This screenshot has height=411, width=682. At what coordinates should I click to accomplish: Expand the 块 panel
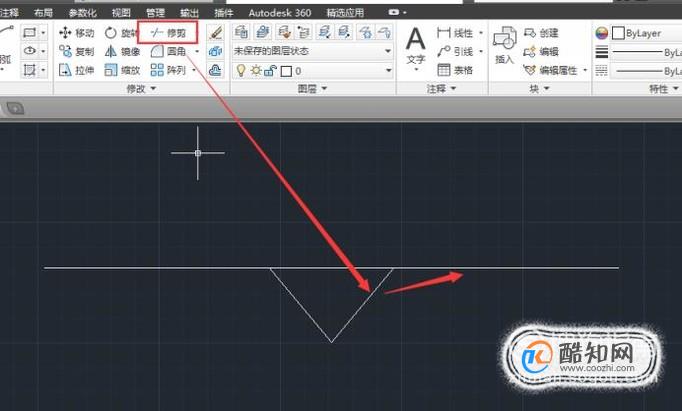[539, 89]
